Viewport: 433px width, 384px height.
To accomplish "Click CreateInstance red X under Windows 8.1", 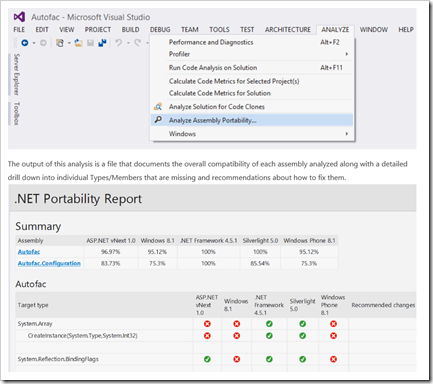I will (x=237, y=336).
